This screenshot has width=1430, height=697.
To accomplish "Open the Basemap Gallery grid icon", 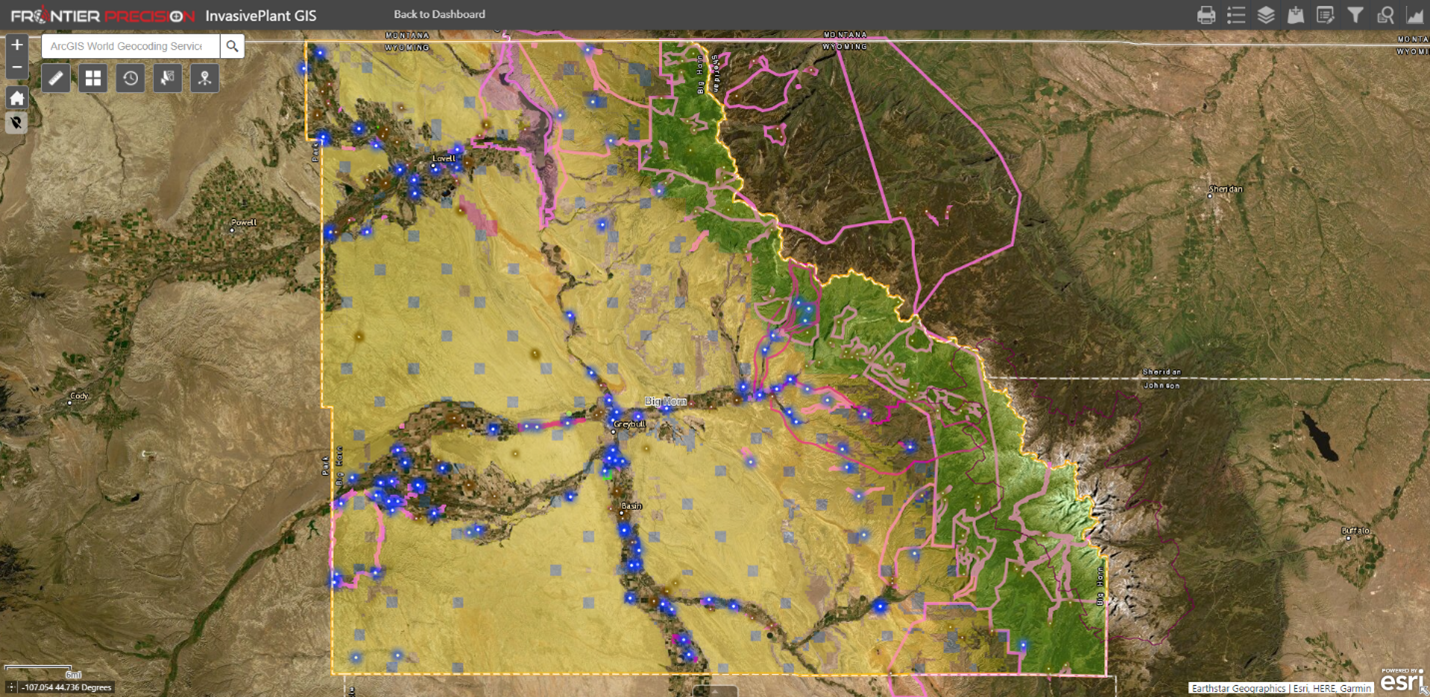I will [93, 78].
